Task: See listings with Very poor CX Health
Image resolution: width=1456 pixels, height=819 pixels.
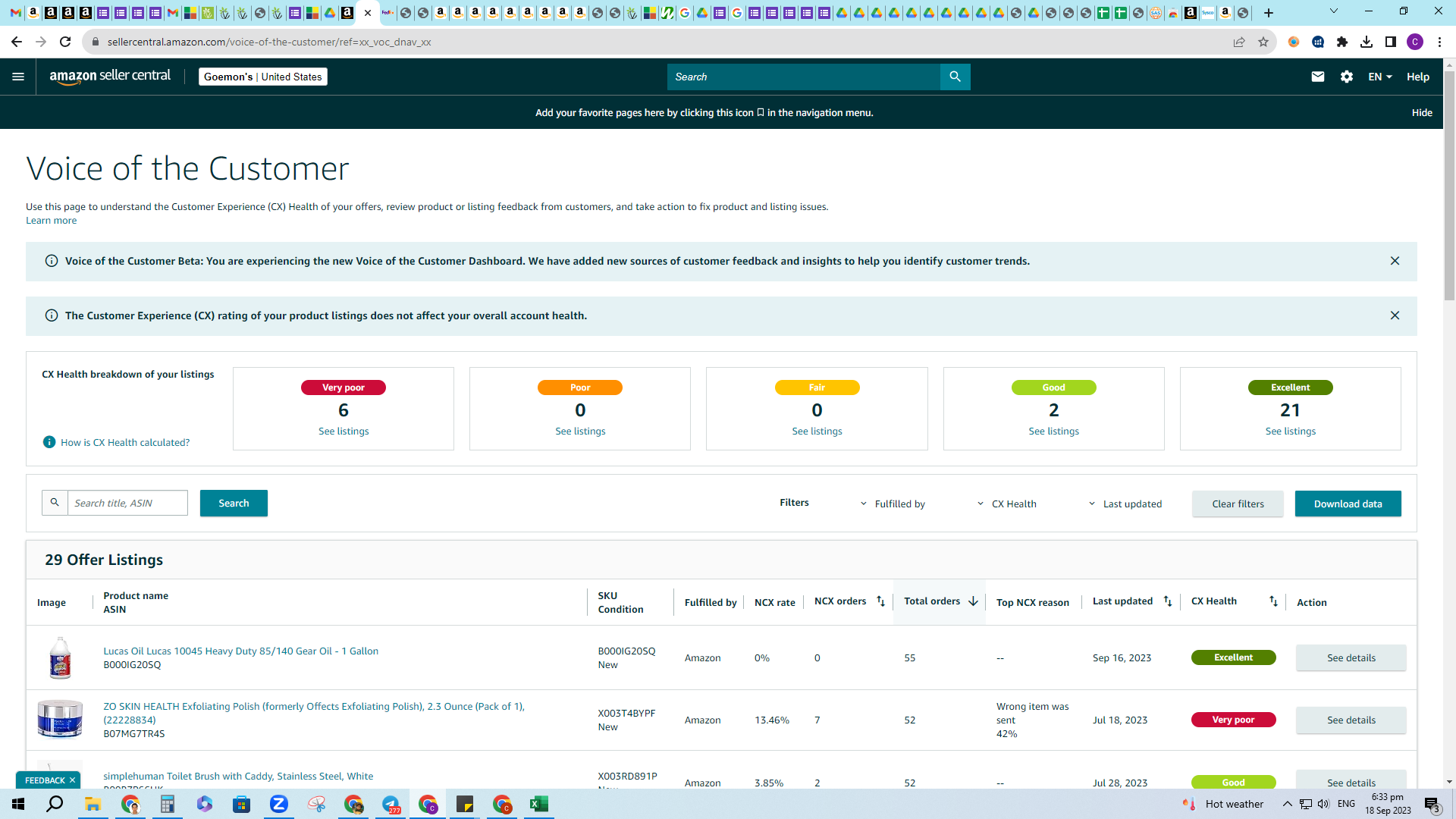Action: tap(344, 431)
